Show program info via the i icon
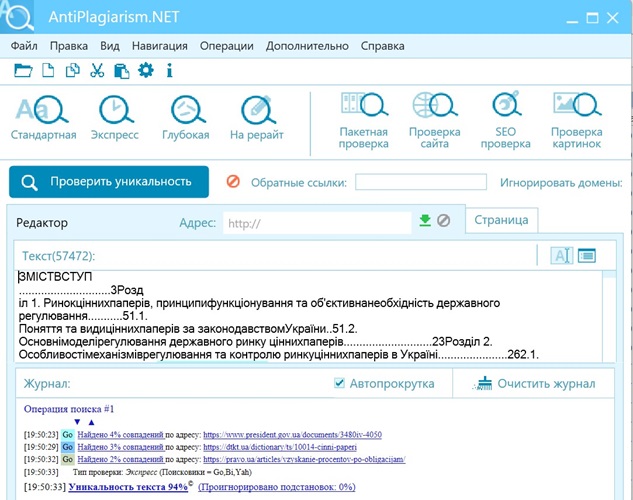 point(170,71)
